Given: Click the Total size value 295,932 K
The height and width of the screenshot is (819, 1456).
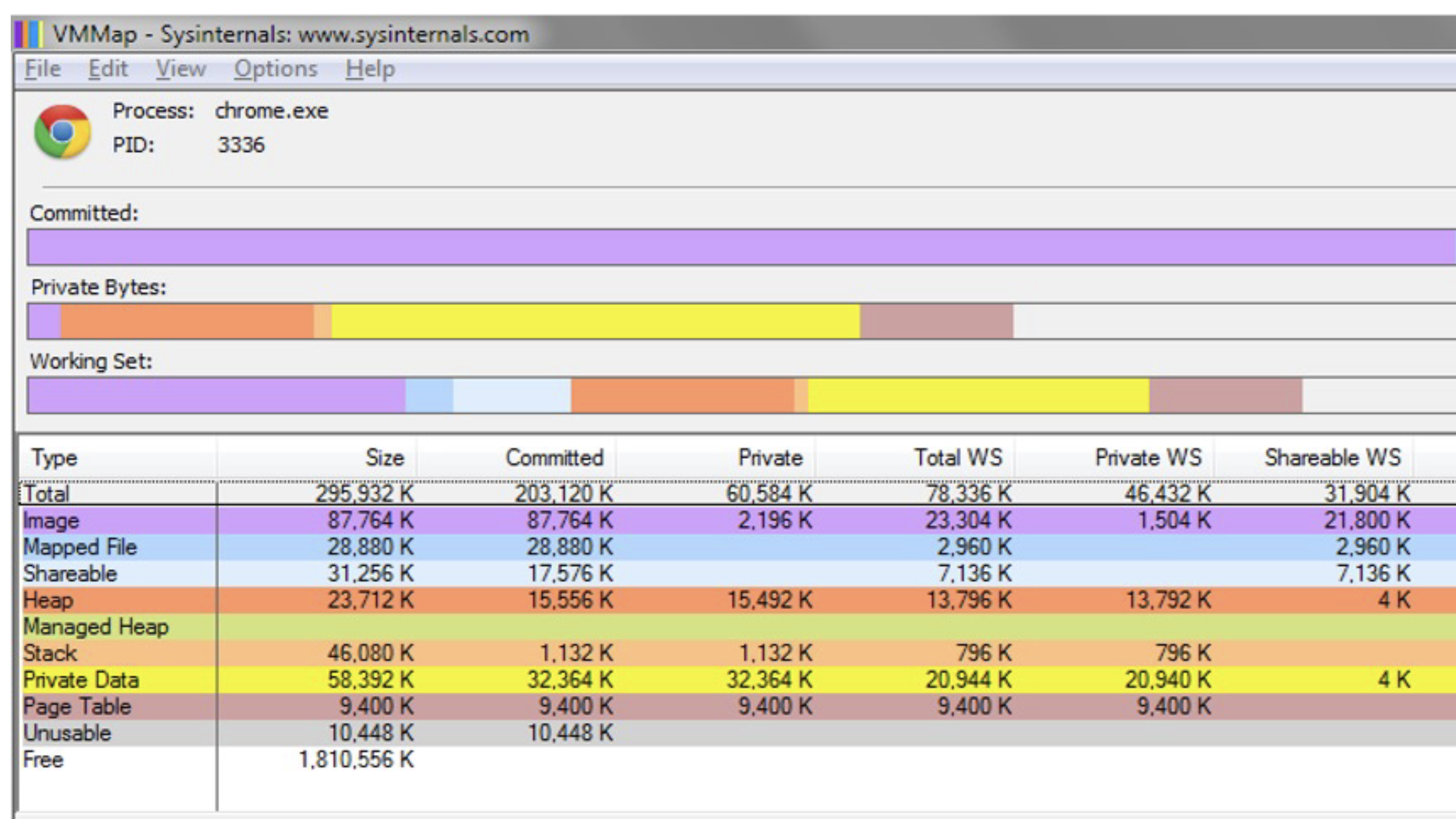Looking at the screenshot, I should pyautogui.click(x=365, y=494).
